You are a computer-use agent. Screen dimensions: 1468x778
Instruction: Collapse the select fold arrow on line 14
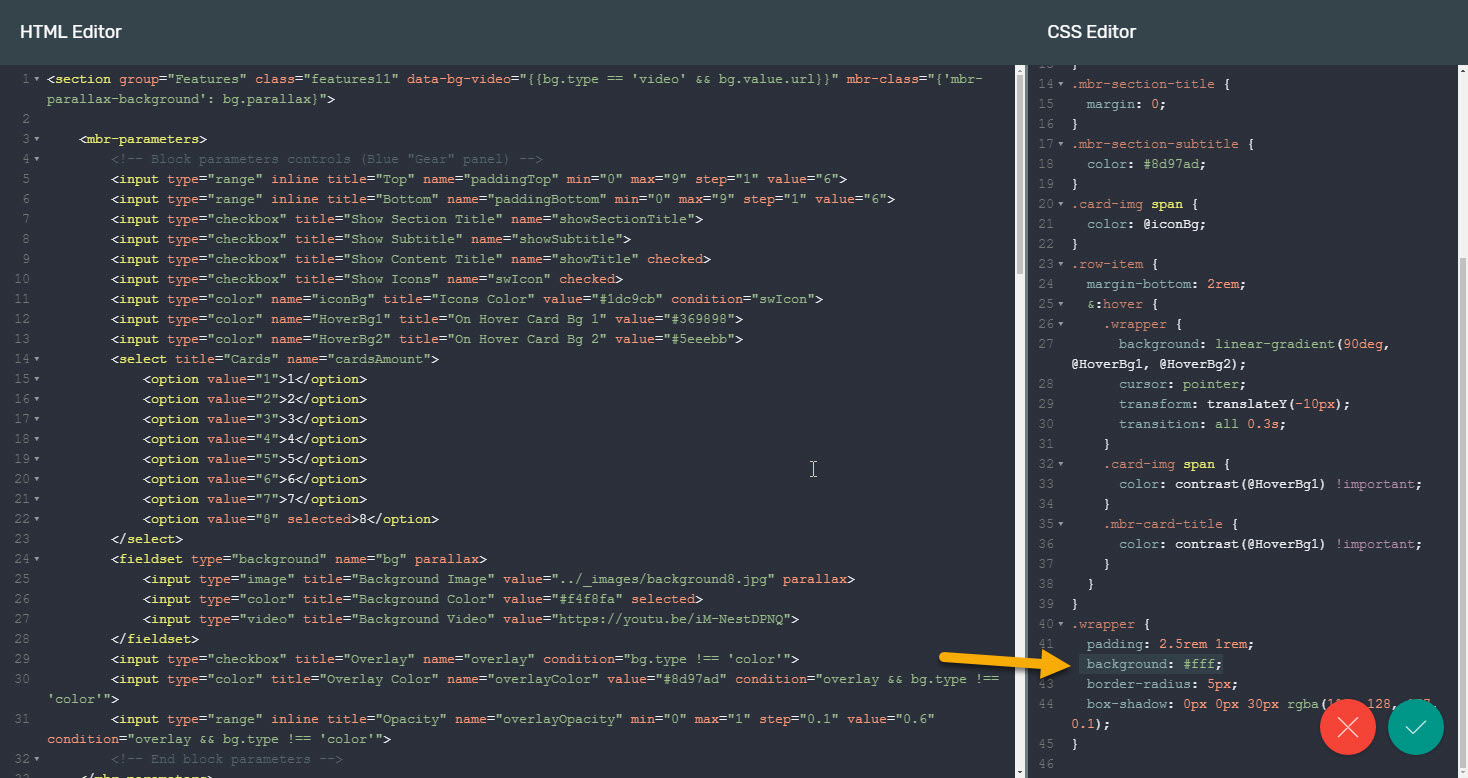tap(37, 359)
